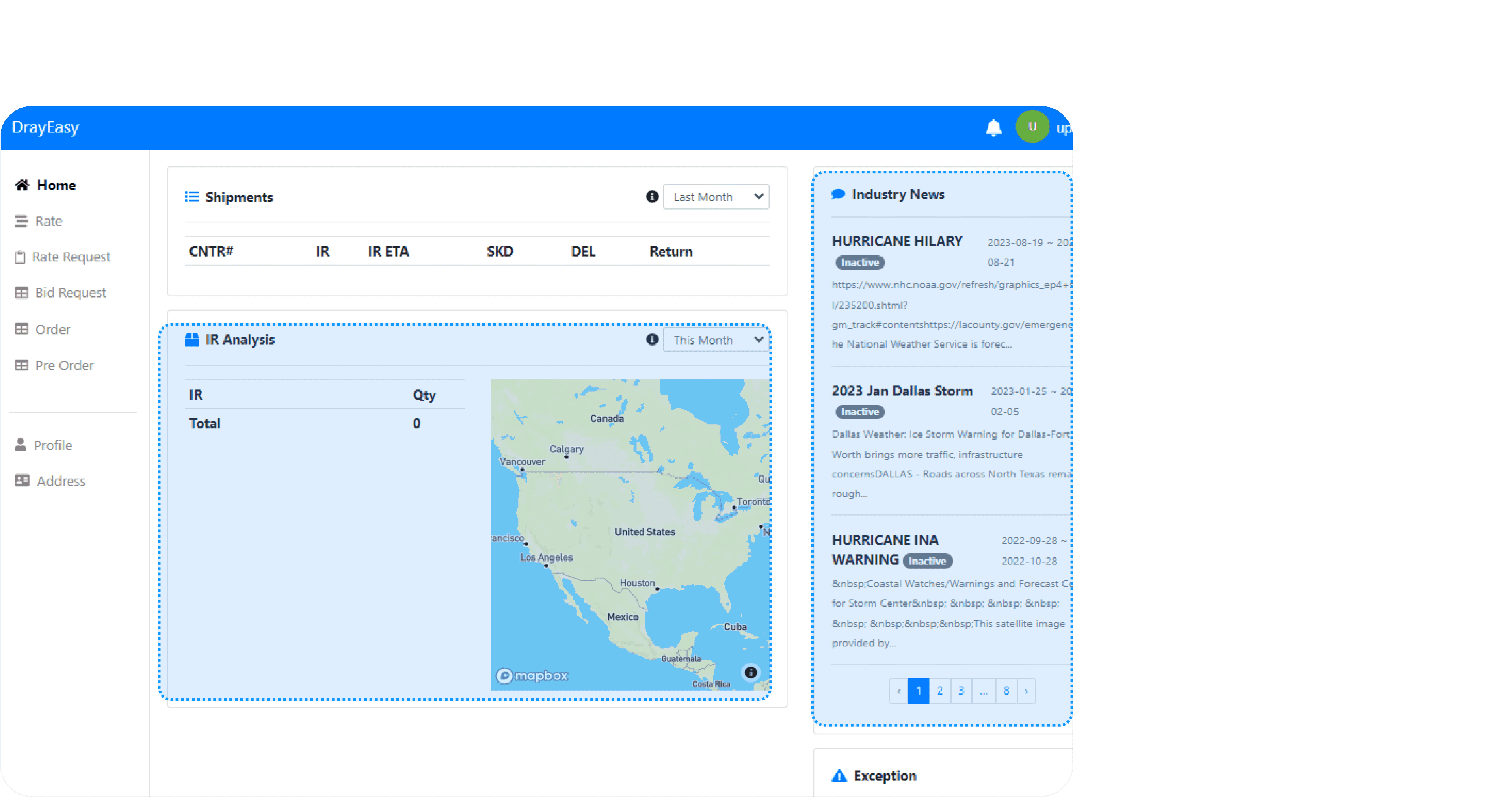The height and width of the screenshot is (797, 1512).
Task: Open the Rate page in sidebar
Action: tap(48, 221)
